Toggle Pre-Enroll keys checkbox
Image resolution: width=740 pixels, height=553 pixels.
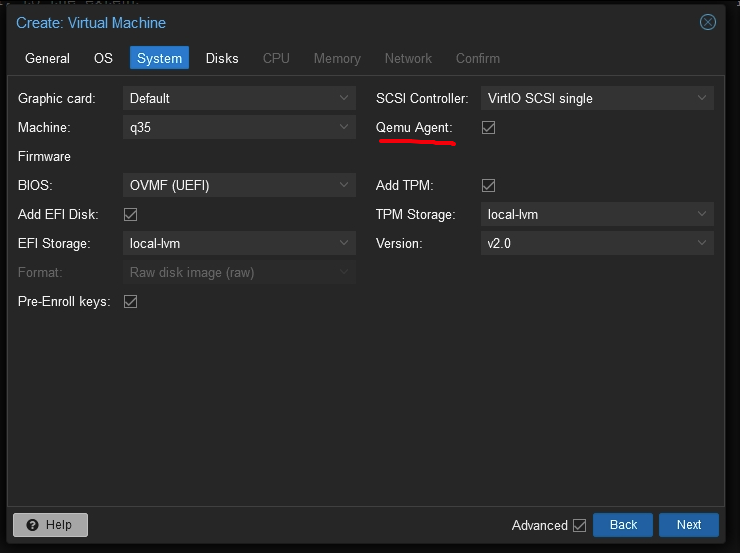(130, 302)
